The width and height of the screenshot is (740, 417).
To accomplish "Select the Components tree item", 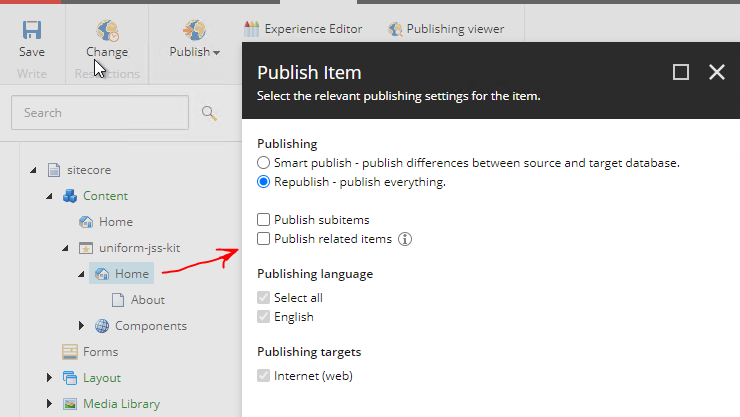I will pos(151,326).
